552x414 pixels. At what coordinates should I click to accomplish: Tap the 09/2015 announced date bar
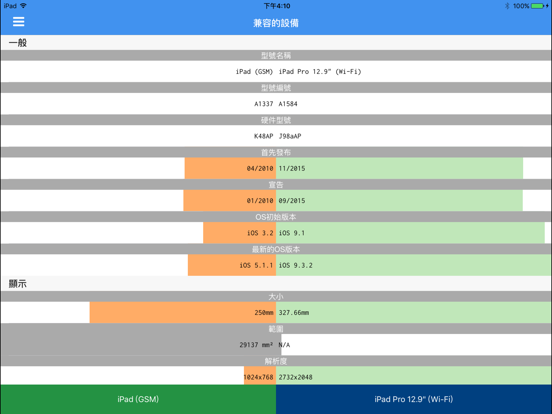[399, 201]
